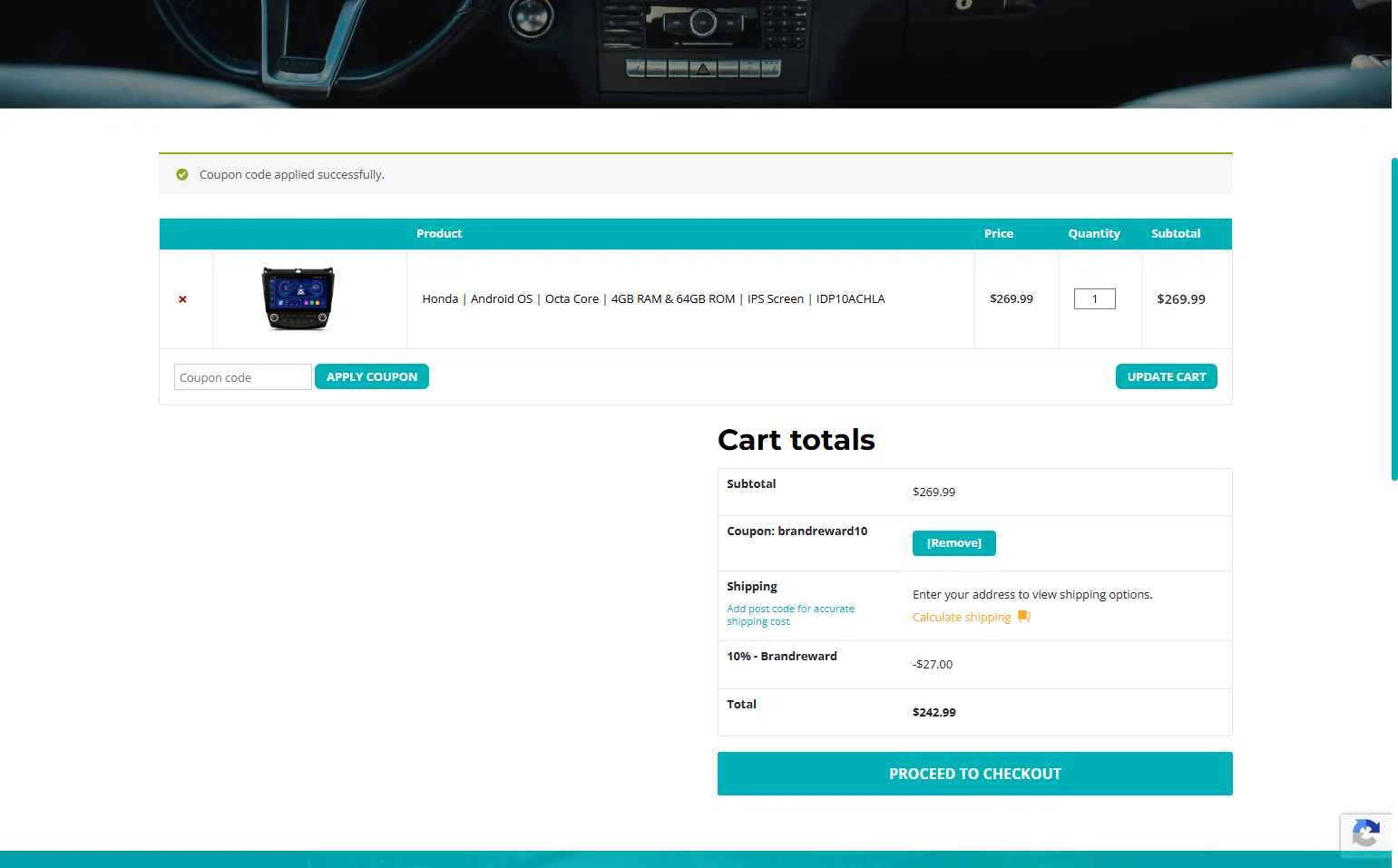Screen dimensions: 1398x868
Task: Select the -$27.00 discount amount
Action: coord(933,664)
